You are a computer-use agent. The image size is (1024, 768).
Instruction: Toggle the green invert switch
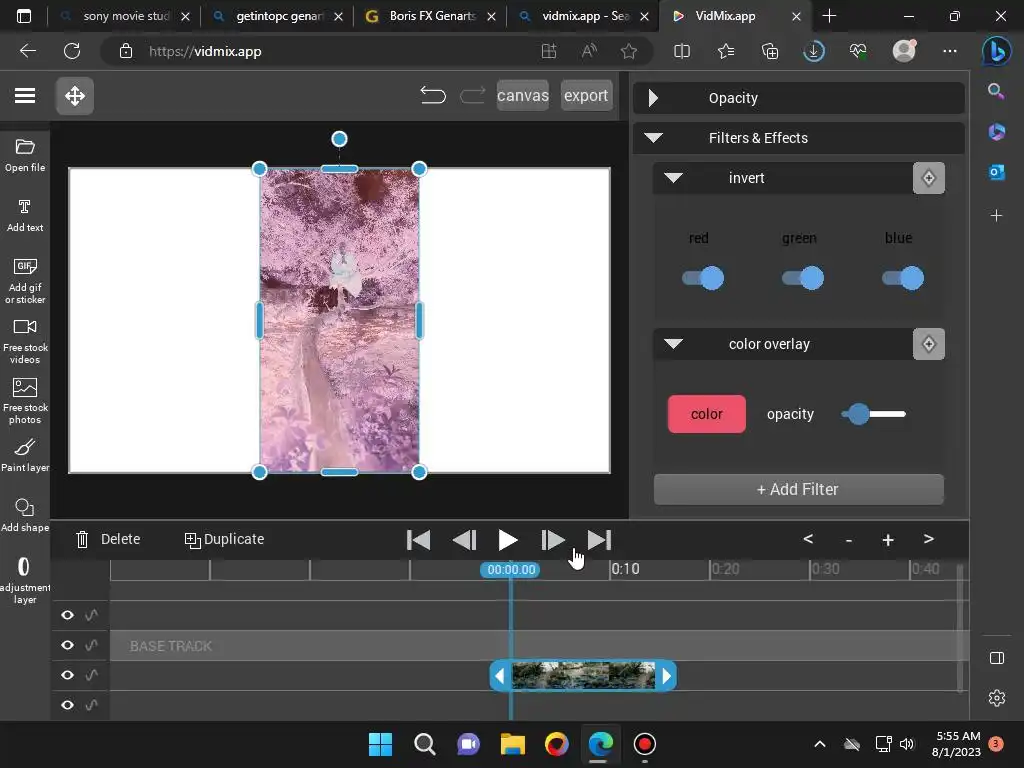pyautogui.click(x=803, y=278)
